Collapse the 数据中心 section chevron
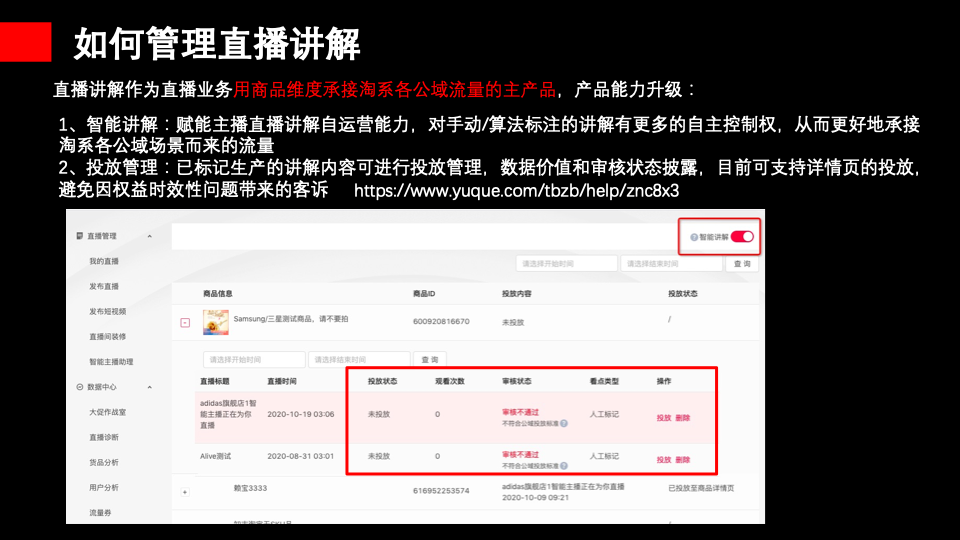The width and height of the screenshot is (960, 540). (x=150, y=388)
